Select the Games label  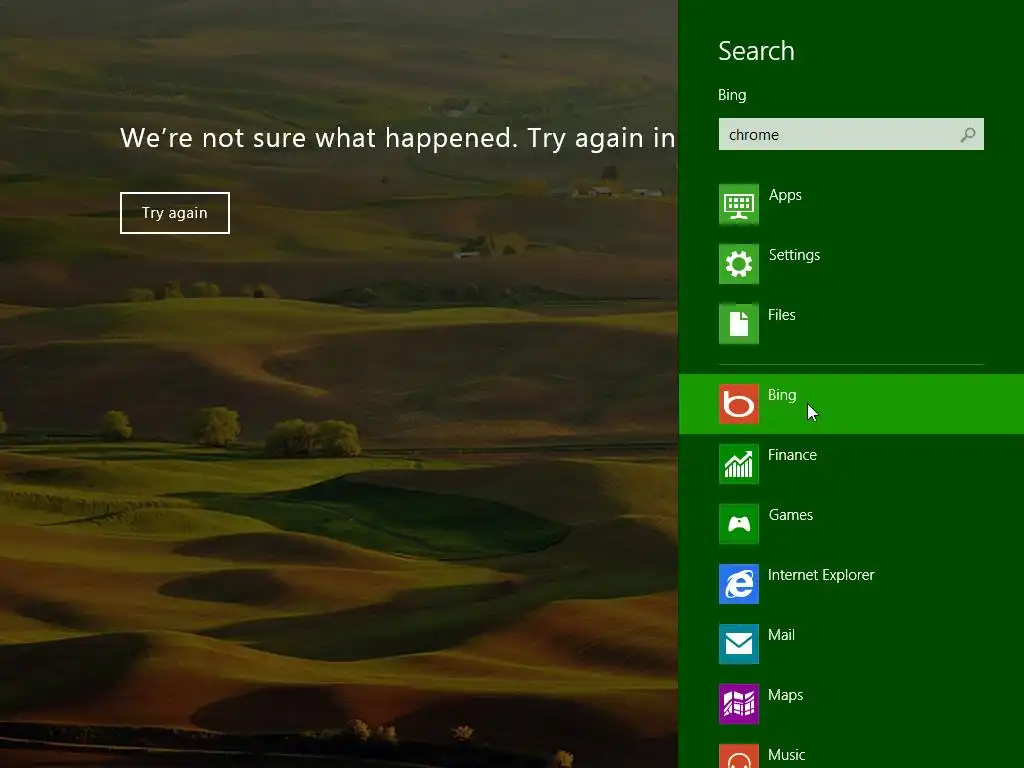point(791,515)
